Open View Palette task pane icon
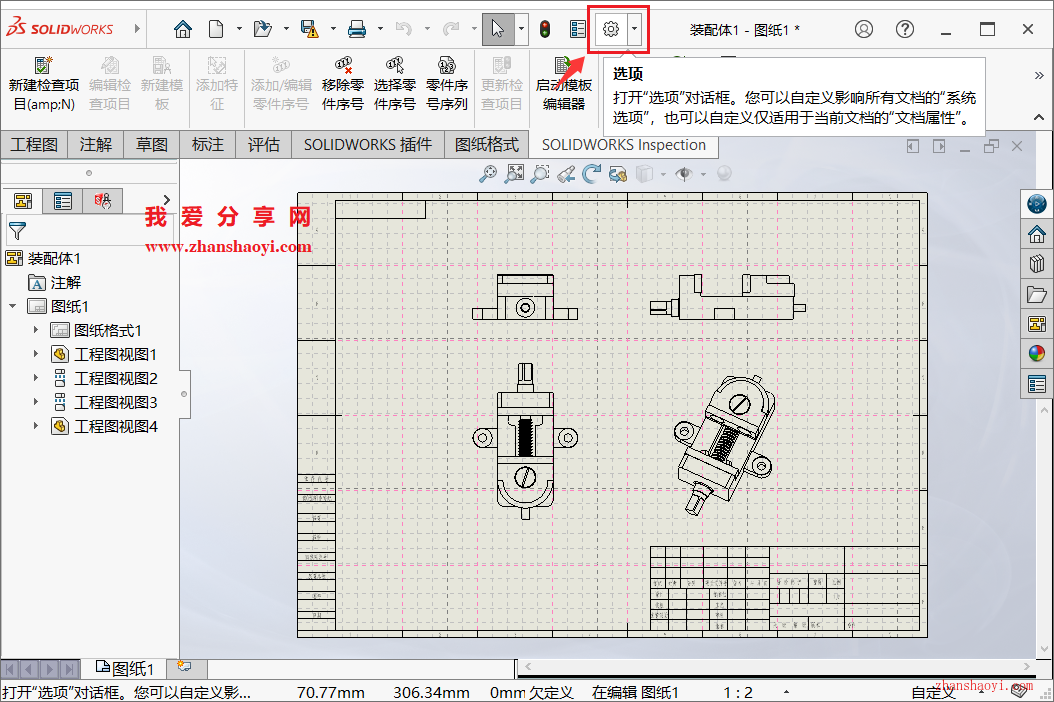Screen dimensions: 1054x702 click(x=1037, y=324)
